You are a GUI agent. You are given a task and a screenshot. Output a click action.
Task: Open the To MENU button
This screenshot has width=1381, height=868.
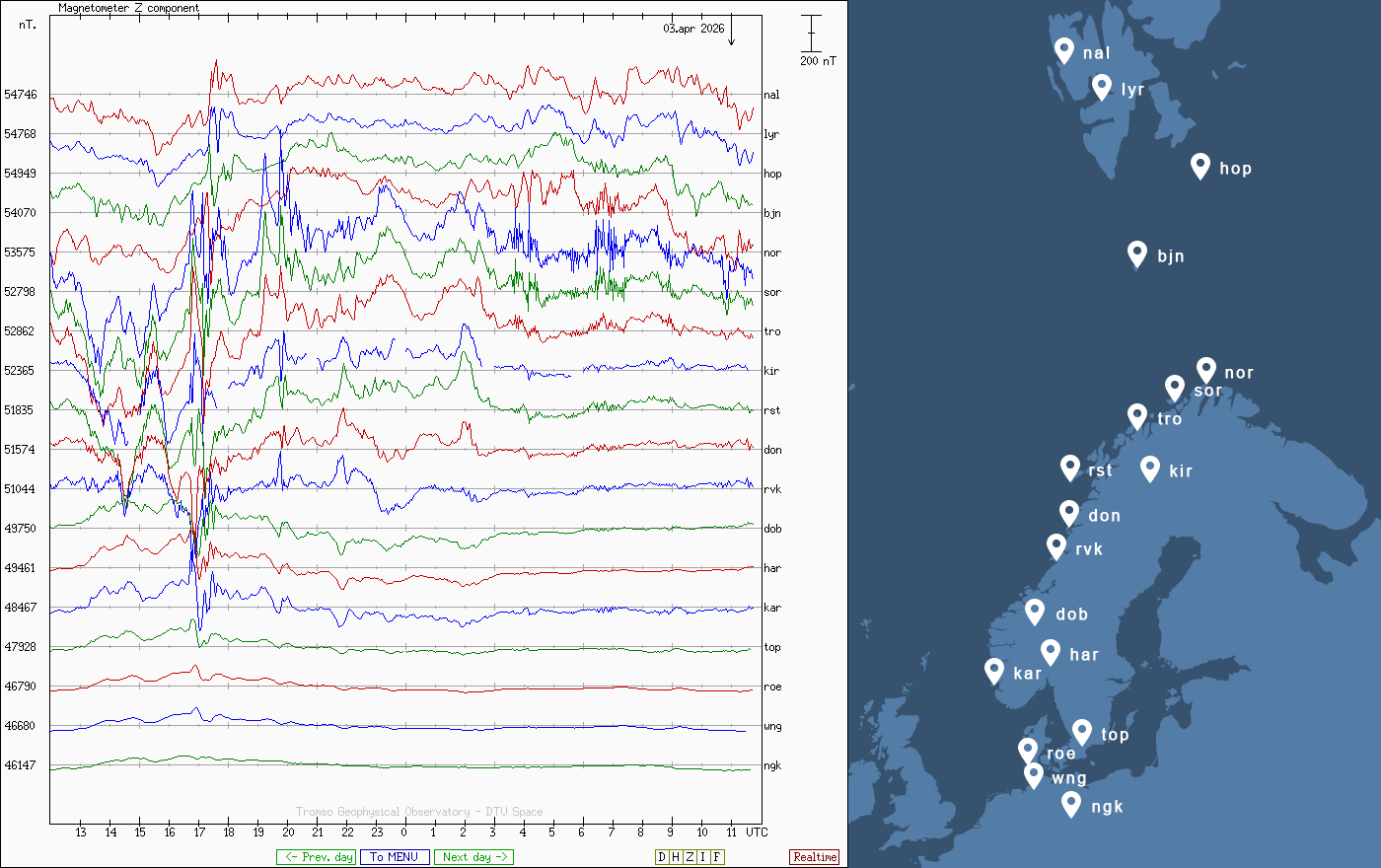[x=395, y=857]
